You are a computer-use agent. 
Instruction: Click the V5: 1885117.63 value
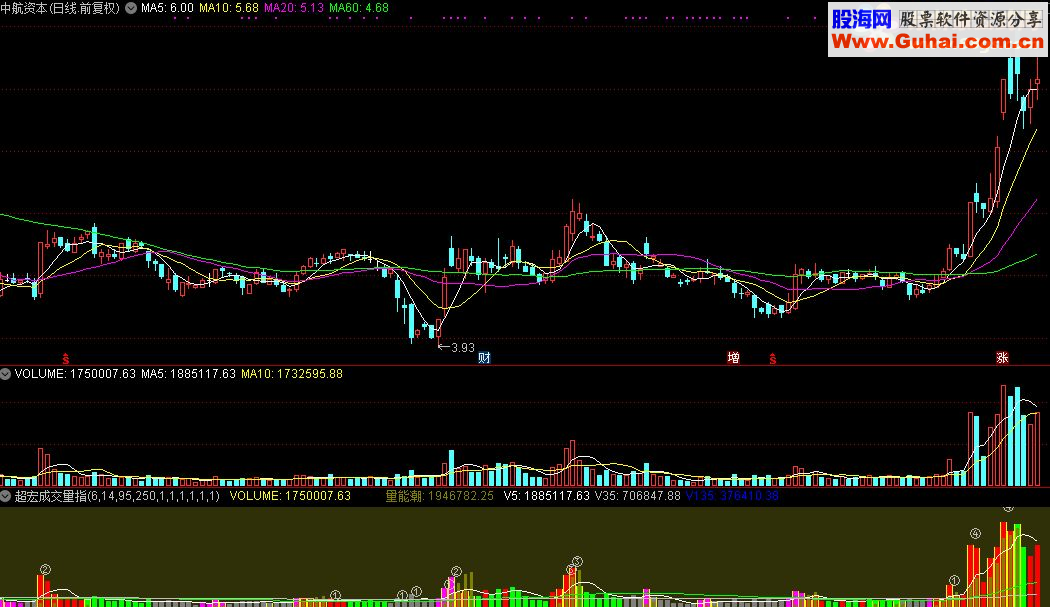point(546,496)
